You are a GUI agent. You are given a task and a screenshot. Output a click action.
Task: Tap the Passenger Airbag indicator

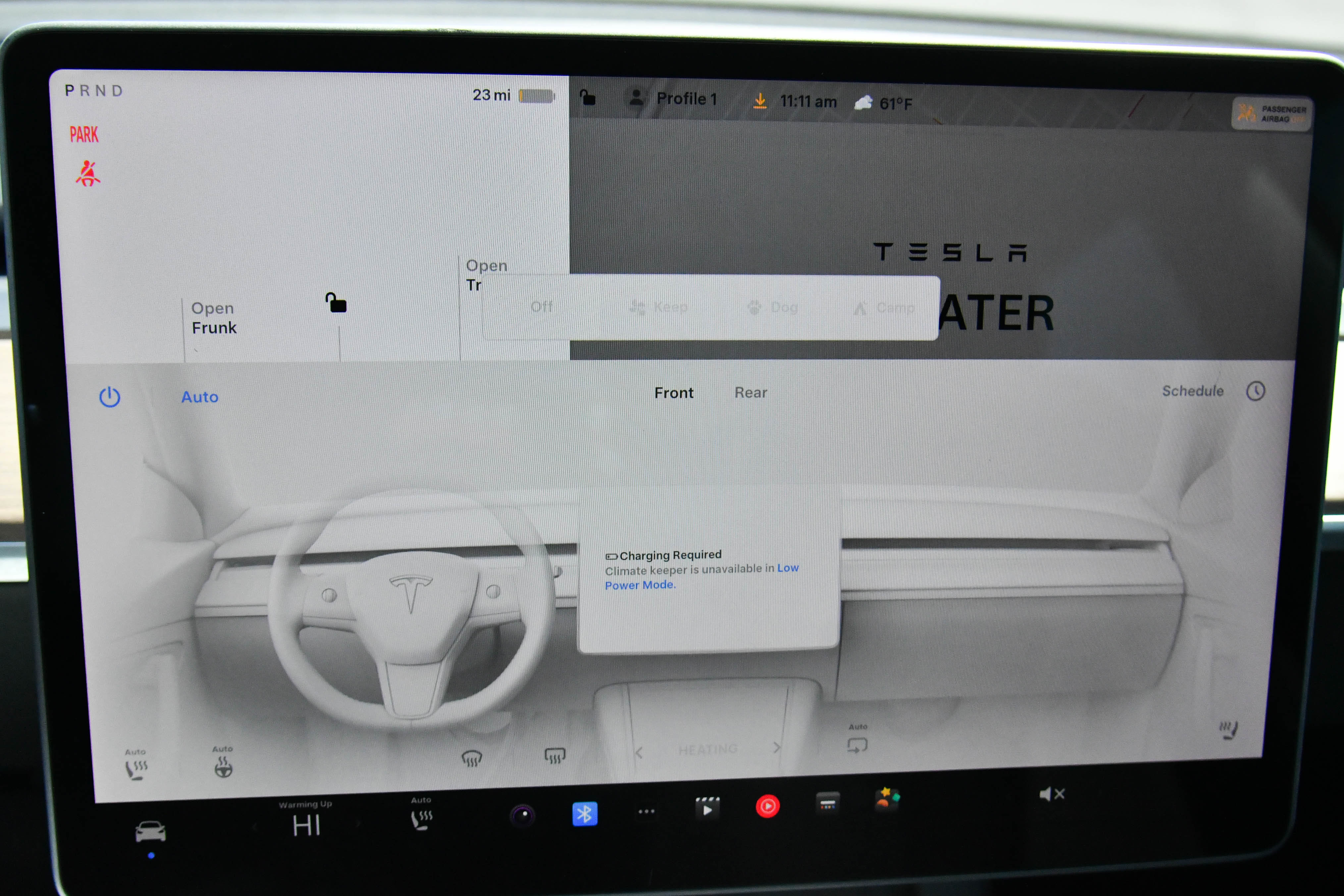(x=1271, y=114)
